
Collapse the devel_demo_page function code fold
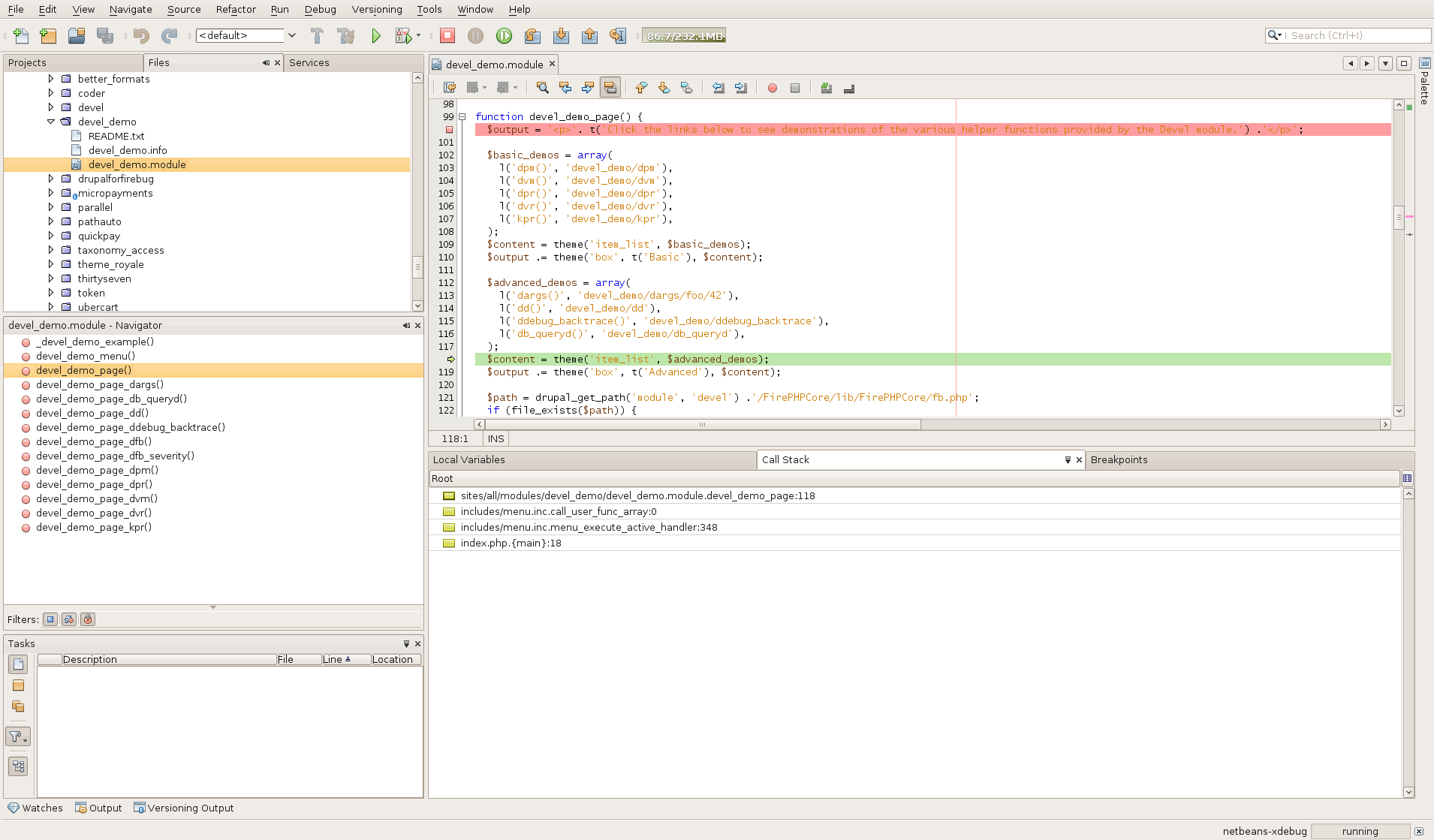click(462, 117)
